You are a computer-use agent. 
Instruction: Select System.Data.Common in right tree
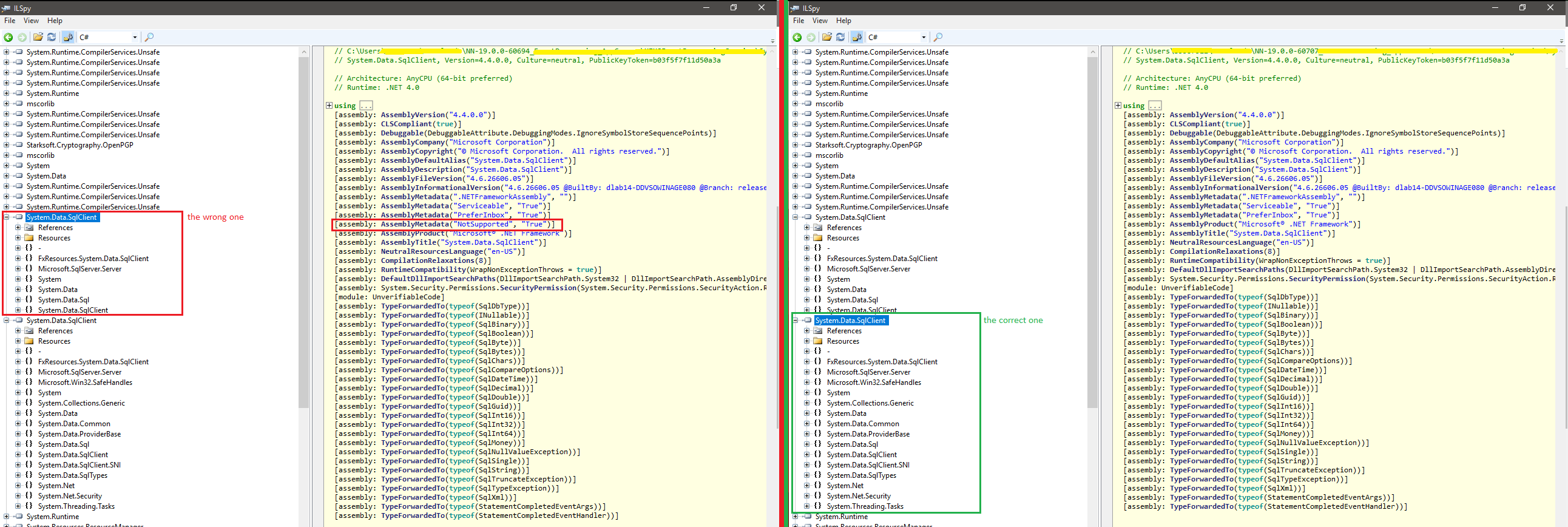coord(862,423)
